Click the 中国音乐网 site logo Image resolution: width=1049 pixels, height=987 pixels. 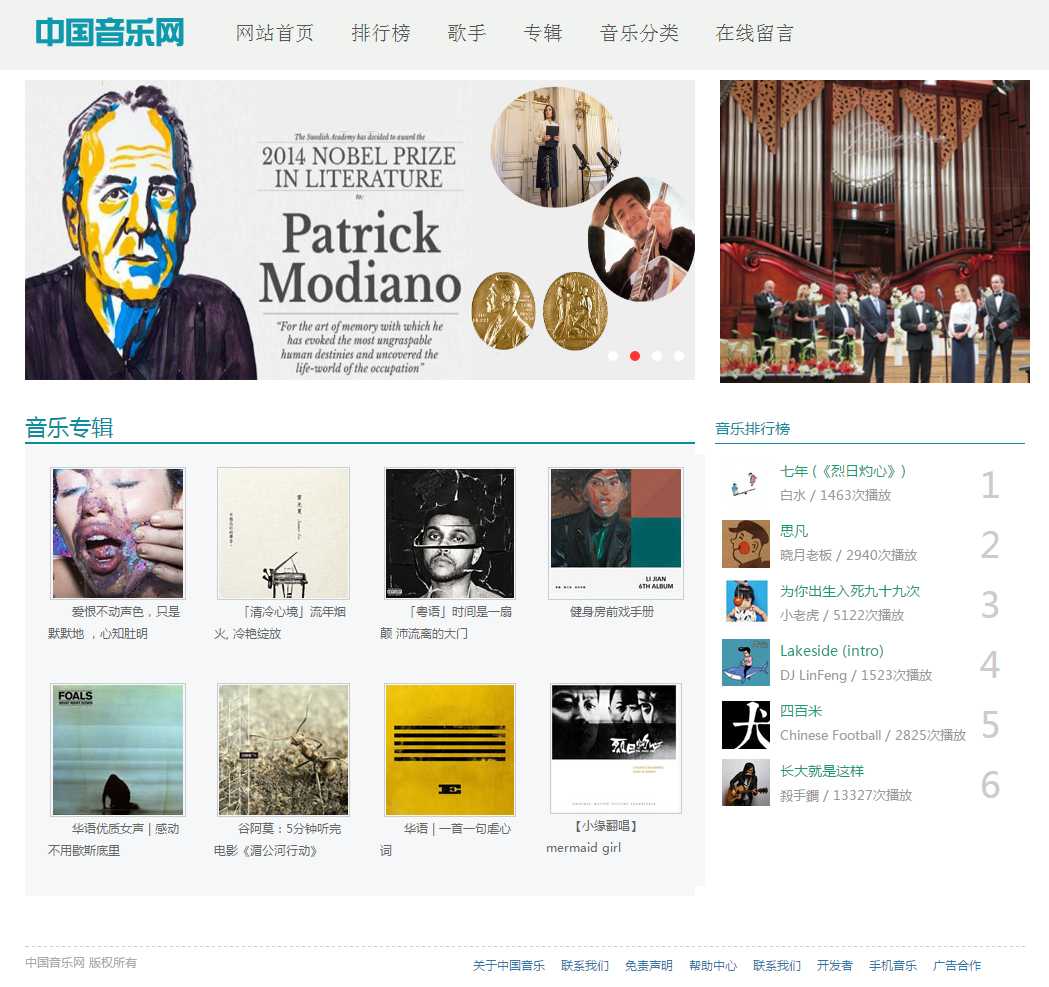pos(110,32)
